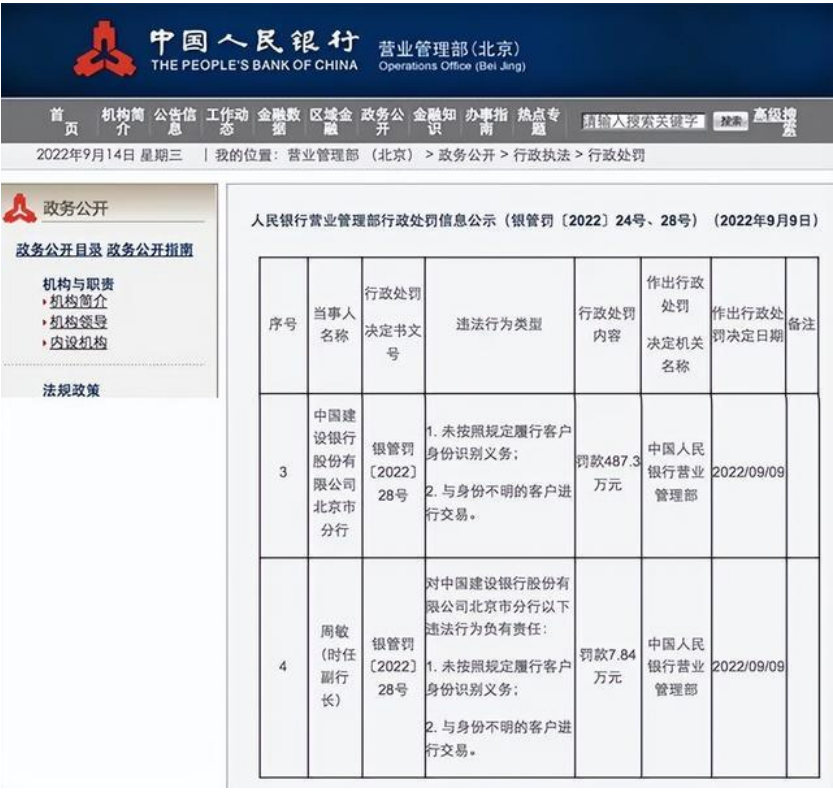Image resolution: width=833 pixels, height=792 pixels.
Task: Open the 政务公开指南 sidebar link
Action: point(150,250)
